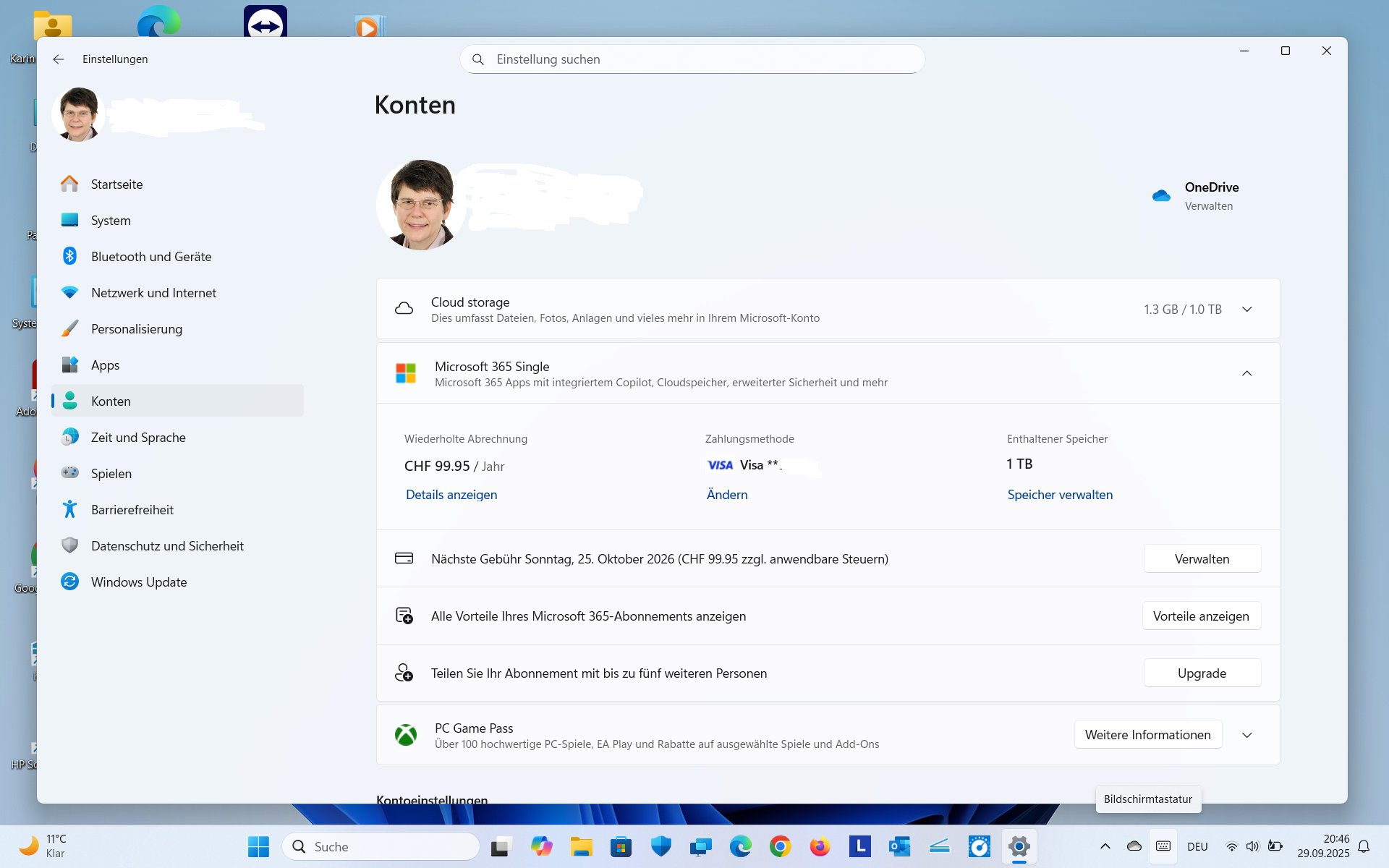Click Speicher verwalten link
The height and width of the screenshot is (868, 1389).
click(x=1060, y=495)
